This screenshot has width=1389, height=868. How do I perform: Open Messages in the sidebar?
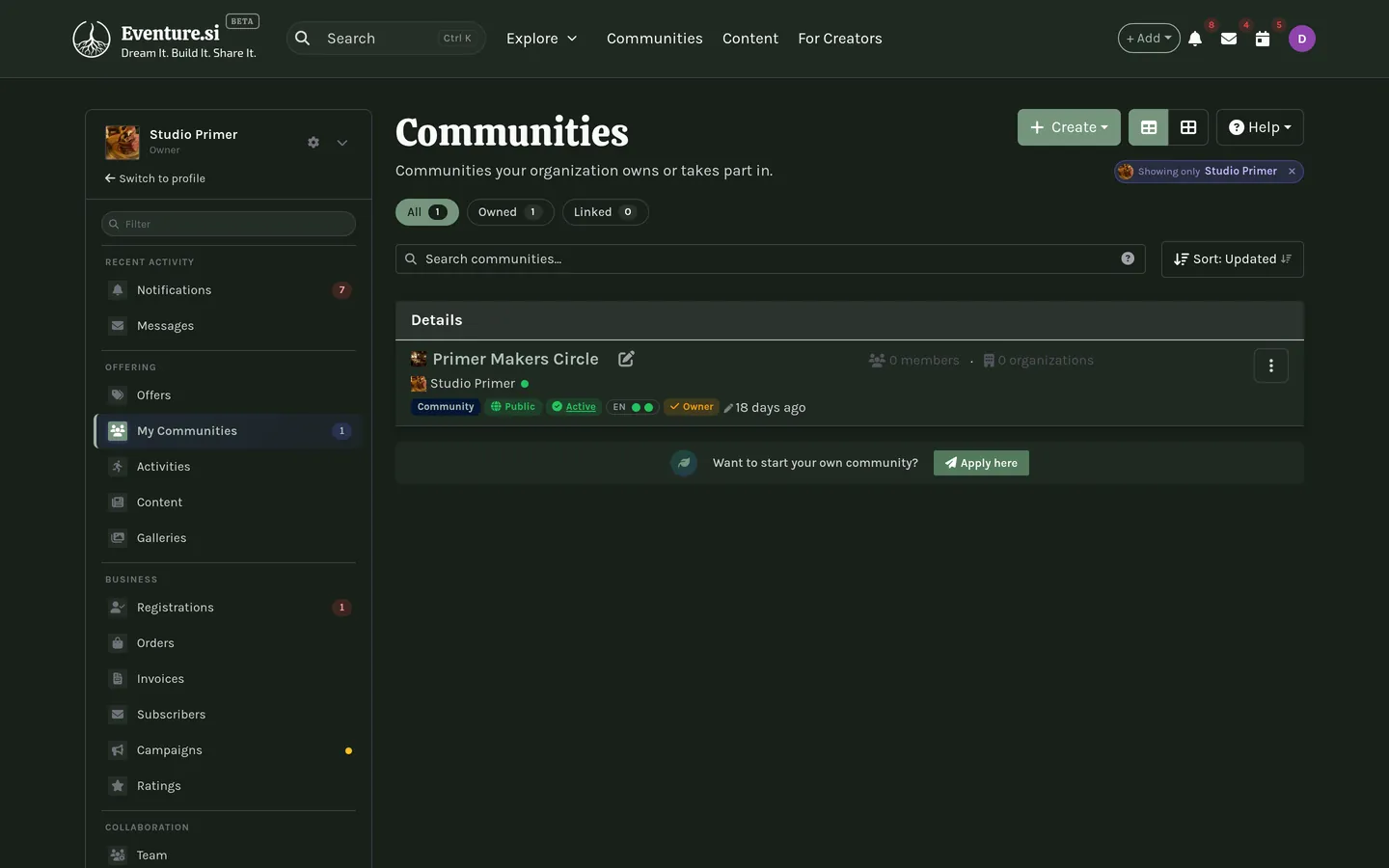[229, 326]
